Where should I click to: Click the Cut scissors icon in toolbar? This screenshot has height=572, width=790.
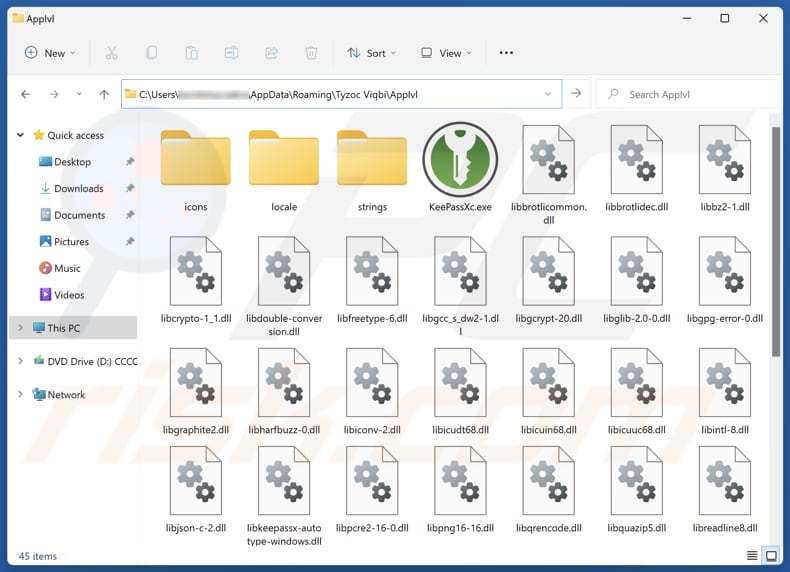pos(111,53)
